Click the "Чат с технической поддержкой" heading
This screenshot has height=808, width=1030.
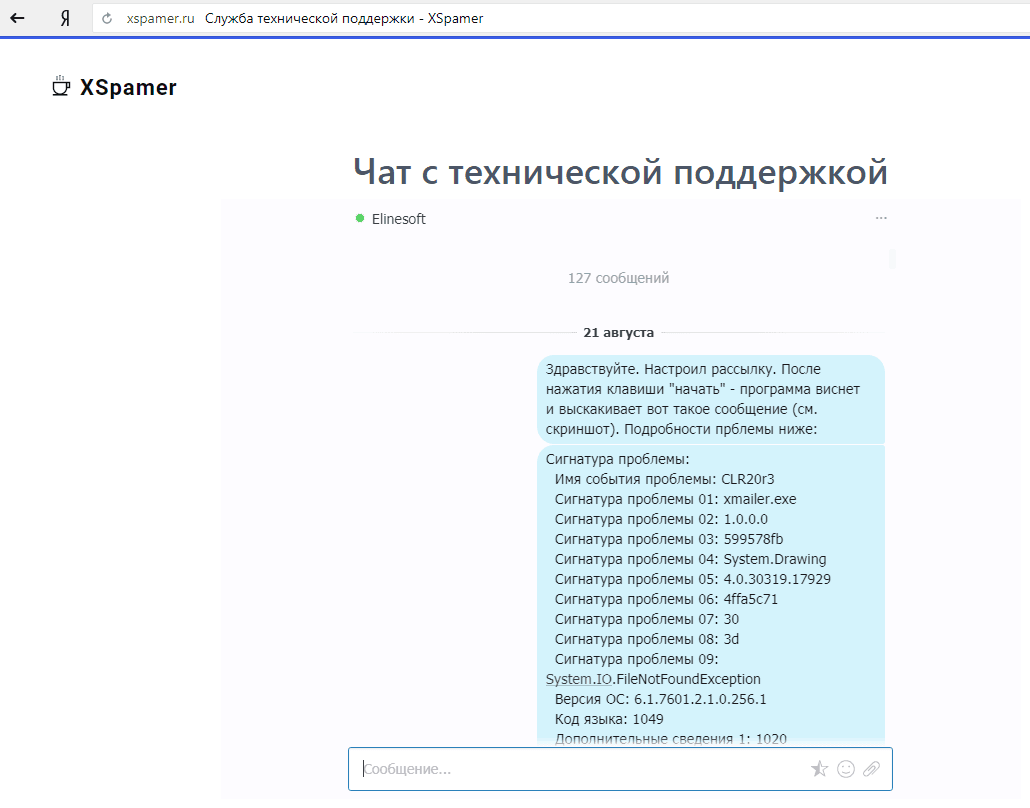pos(620,172)
